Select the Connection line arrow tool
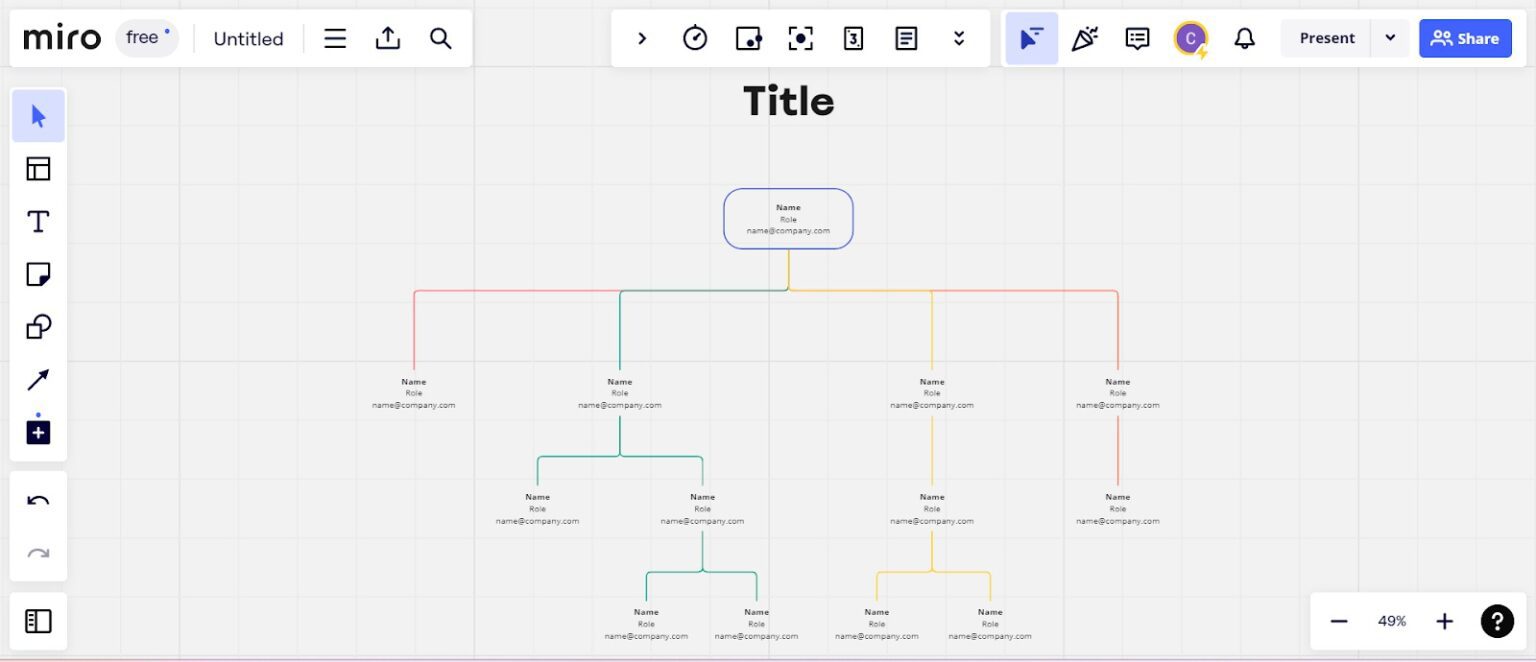 [38, 380]
